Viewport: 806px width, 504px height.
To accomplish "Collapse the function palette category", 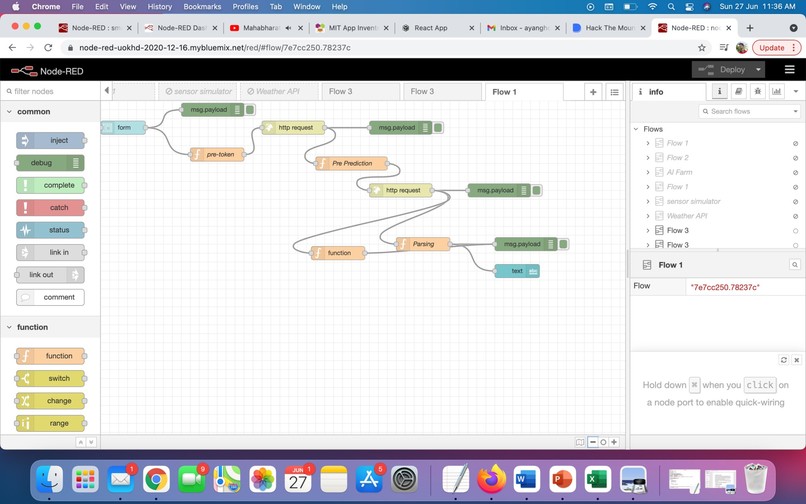I will [10, 327].
